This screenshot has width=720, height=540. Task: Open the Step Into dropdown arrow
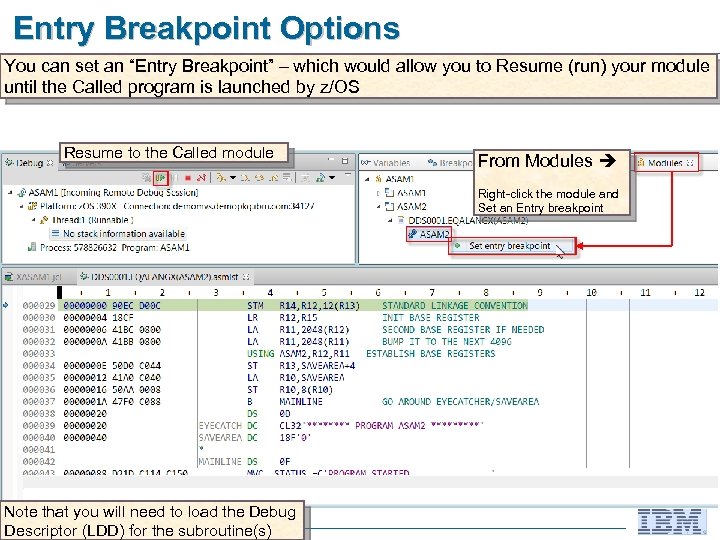point(232,178)
